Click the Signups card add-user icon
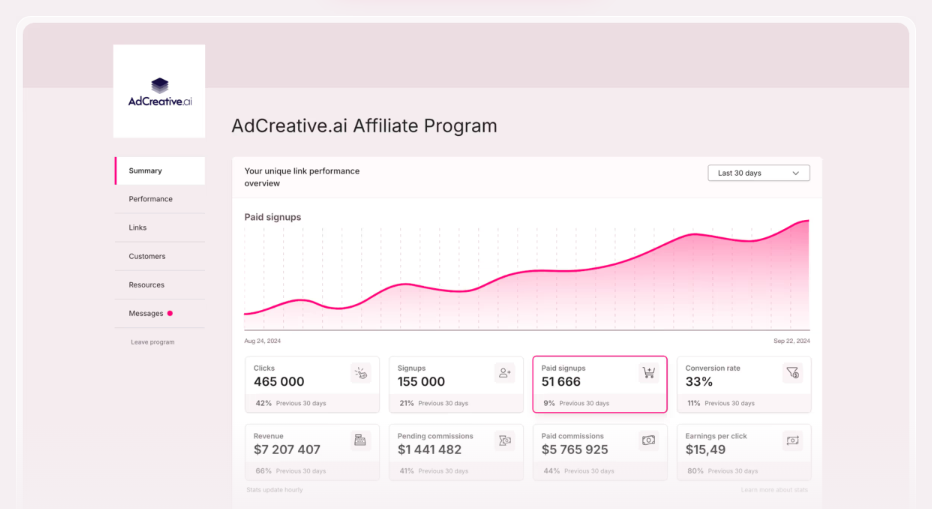Screen dimensions: 932x509 505,373
